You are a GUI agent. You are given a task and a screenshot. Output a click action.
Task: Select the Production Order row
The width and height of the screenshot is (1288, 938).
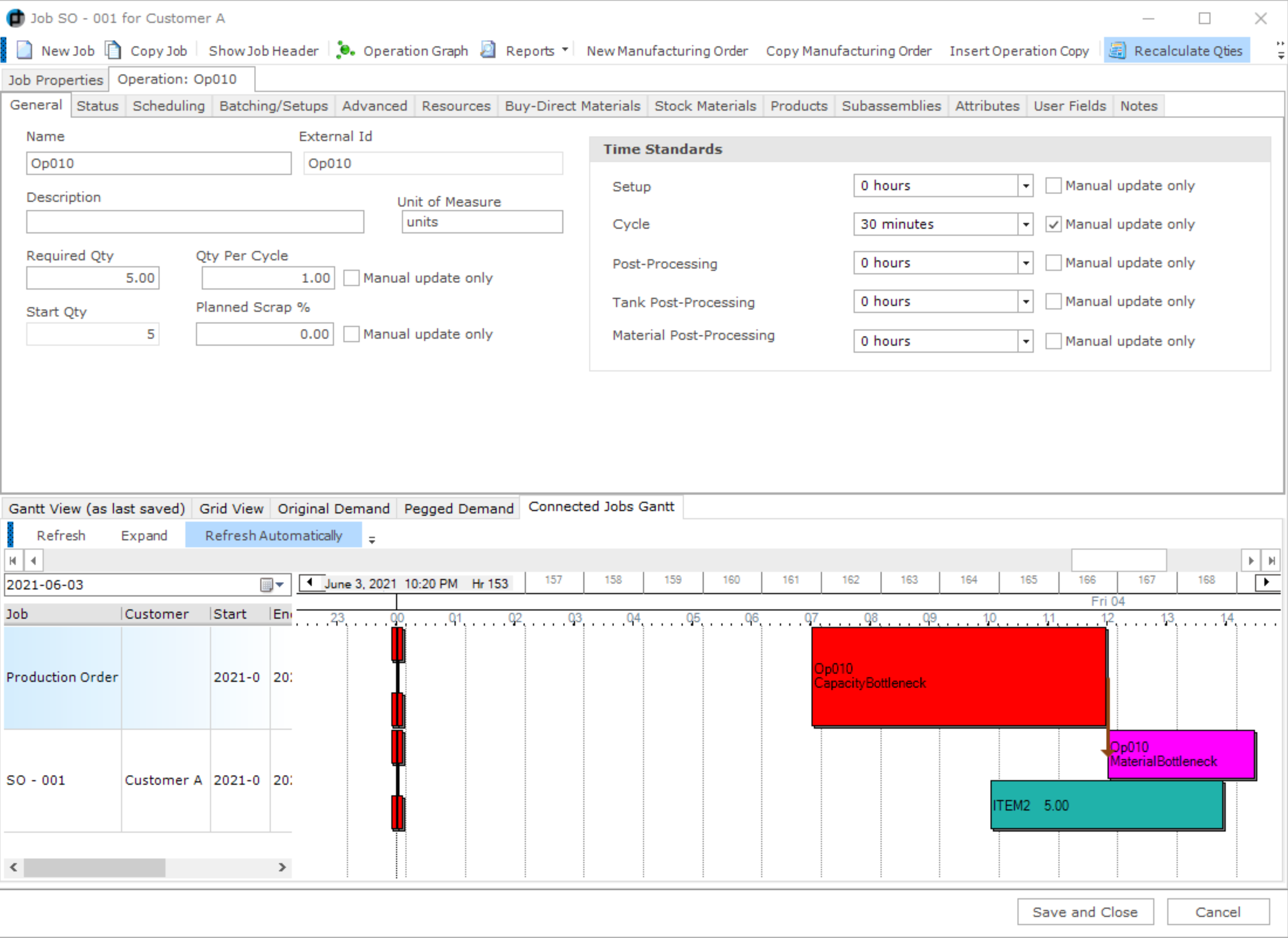click(147, 678)
